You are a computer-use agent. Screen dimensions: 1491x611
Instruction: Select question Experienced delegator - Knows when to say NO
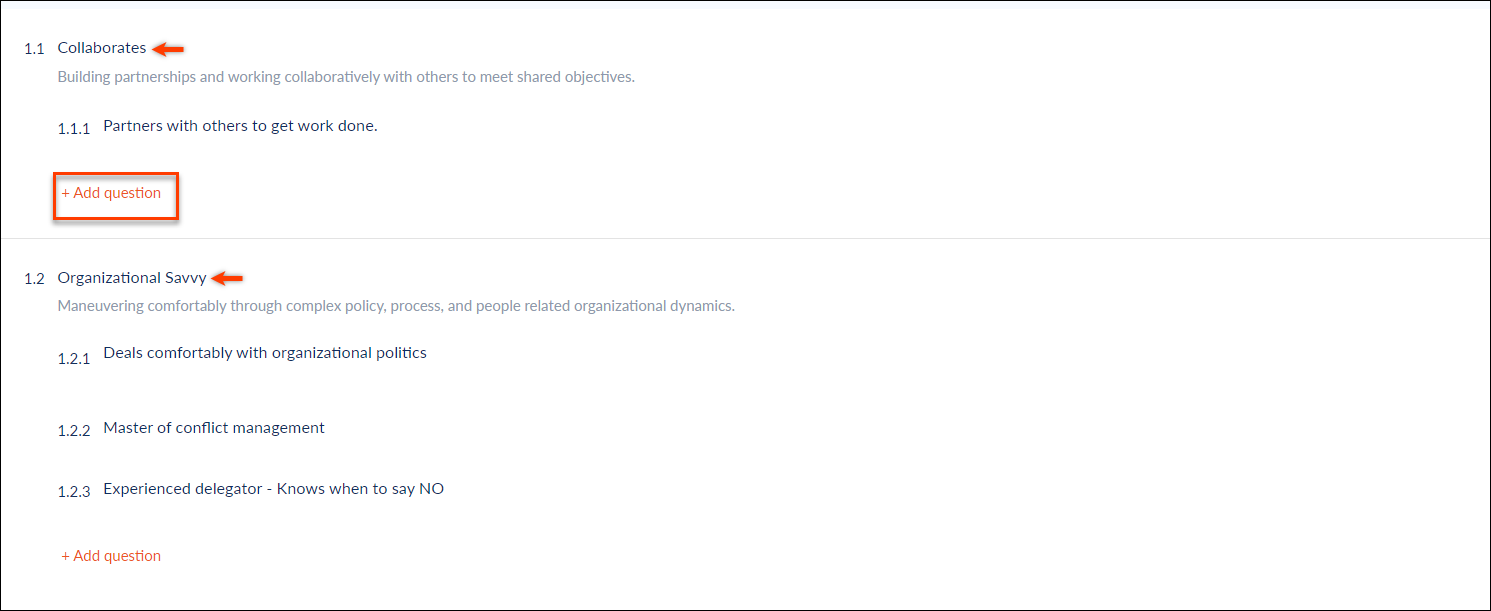tap(274, 489)
